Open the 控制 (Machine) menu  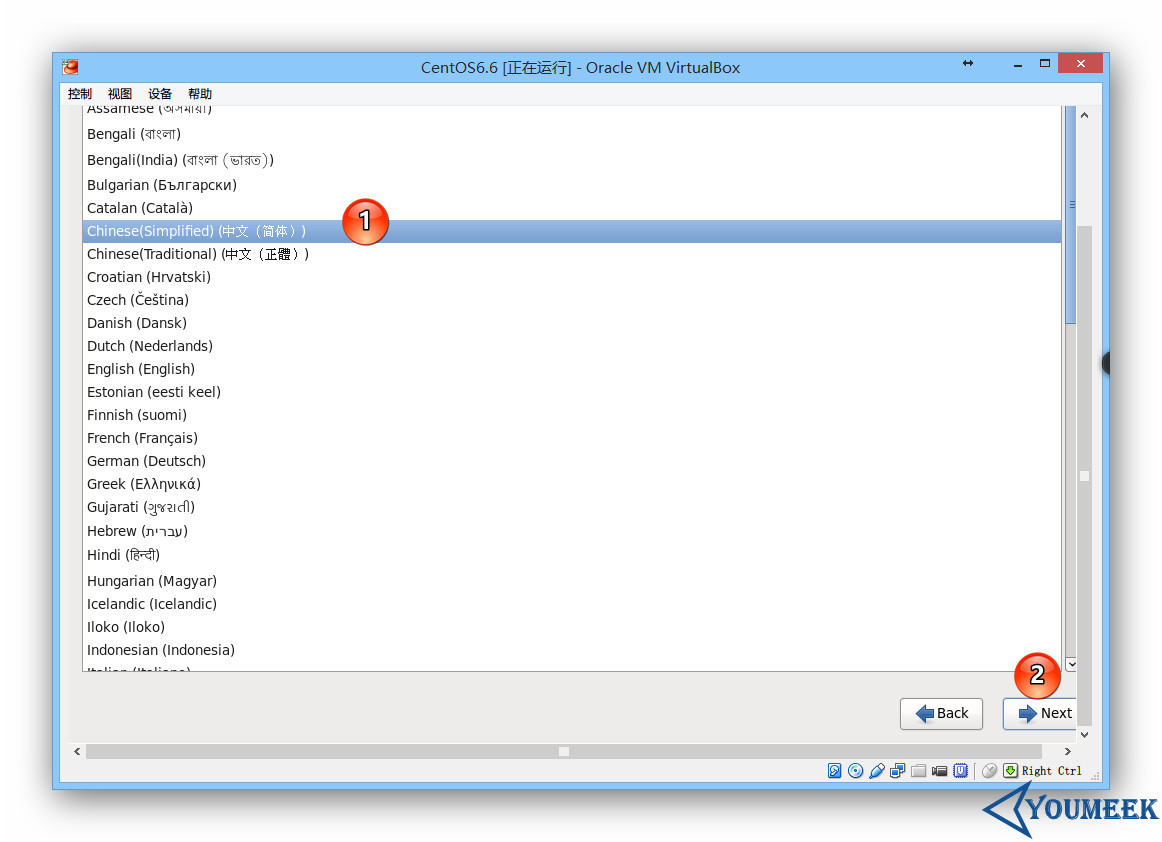tap(79, 93)
